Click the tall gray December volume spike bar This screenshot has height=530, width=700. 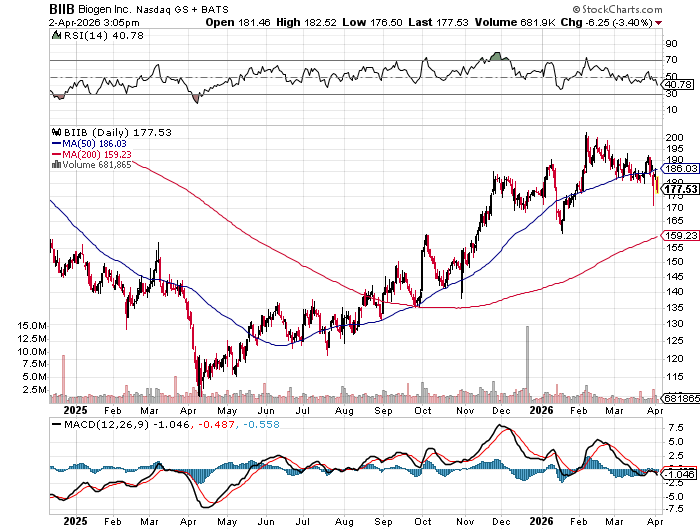(x=528, y=364)
